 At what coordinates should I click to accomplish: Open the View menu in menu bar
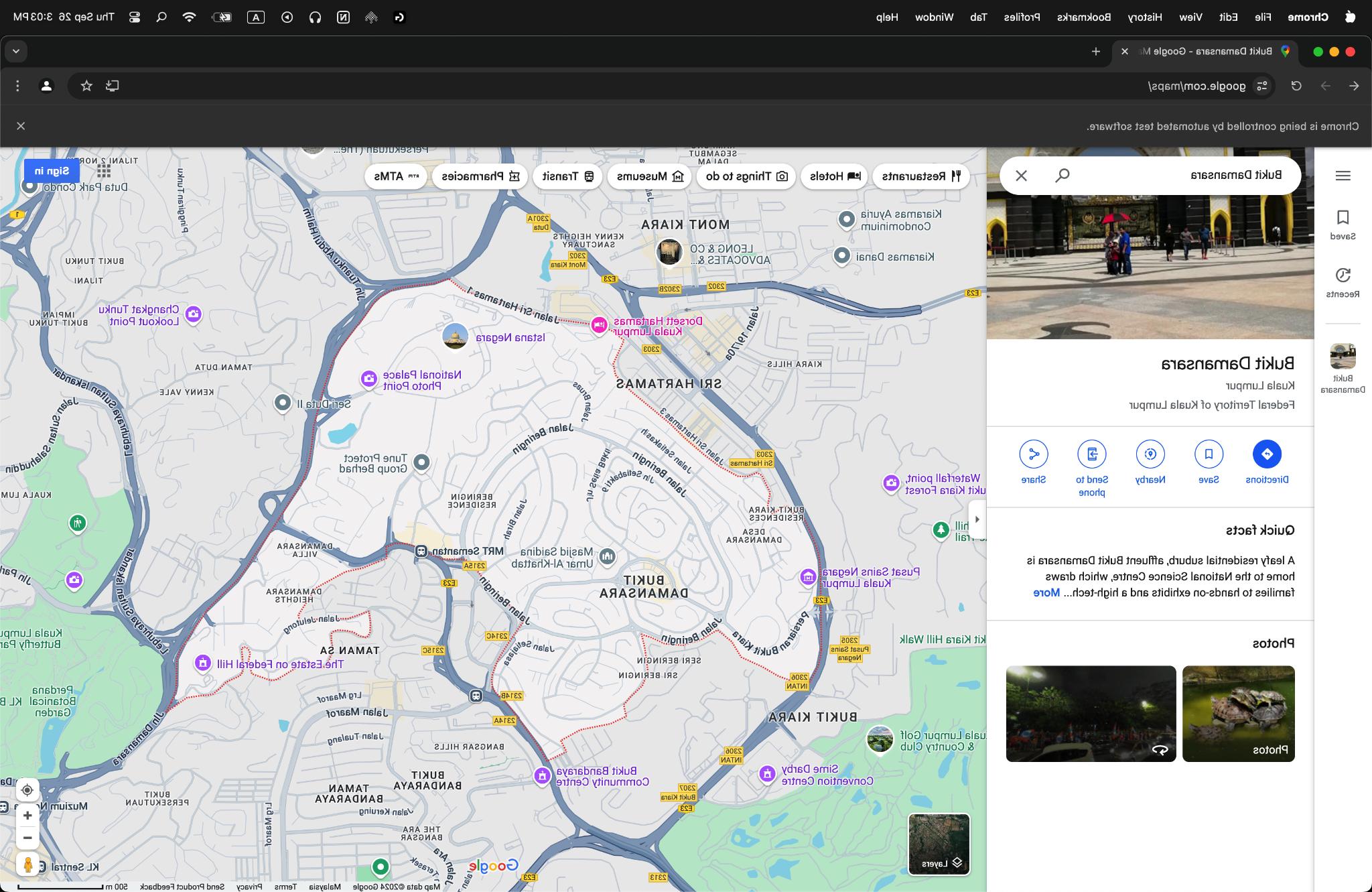[1191, 17]
